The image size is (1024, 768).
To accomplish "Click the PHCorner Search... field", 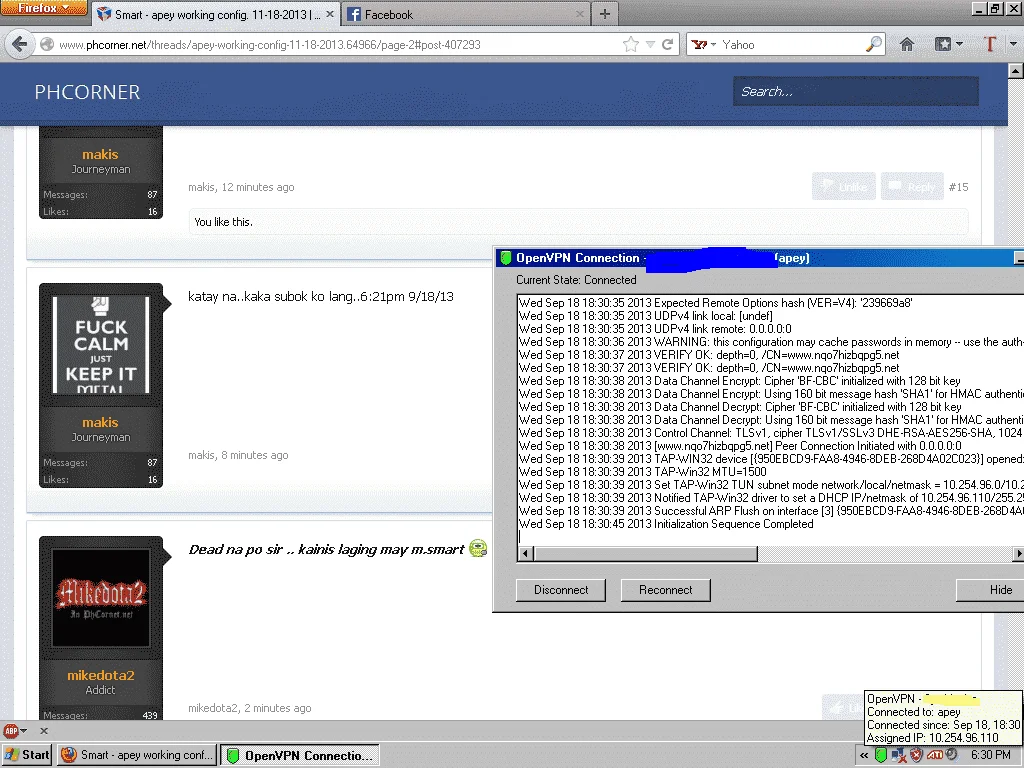I will pyautogui.click(x=856, y=91).
